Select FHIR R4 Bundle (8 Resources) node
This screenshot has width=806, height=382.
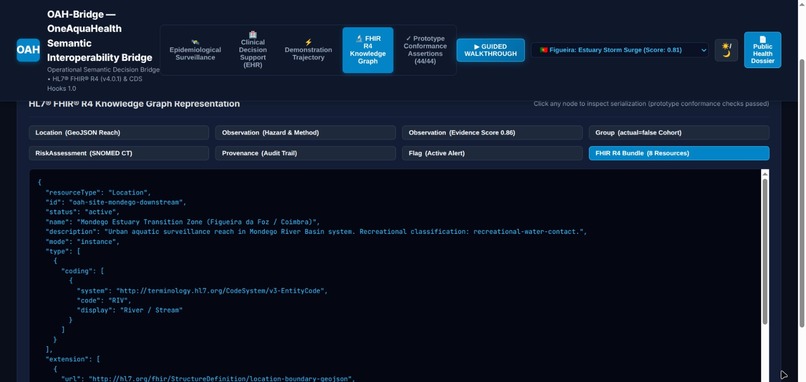pyautogui.click(x=679, y=153)
